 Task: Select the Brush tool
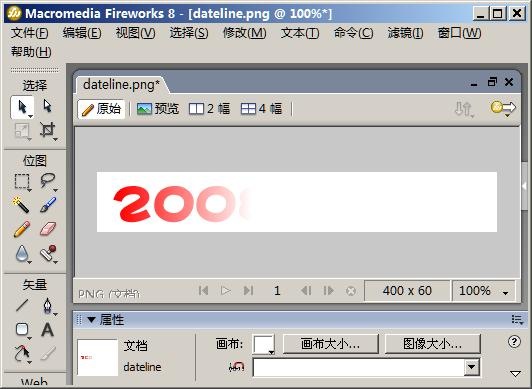(48, 205)
